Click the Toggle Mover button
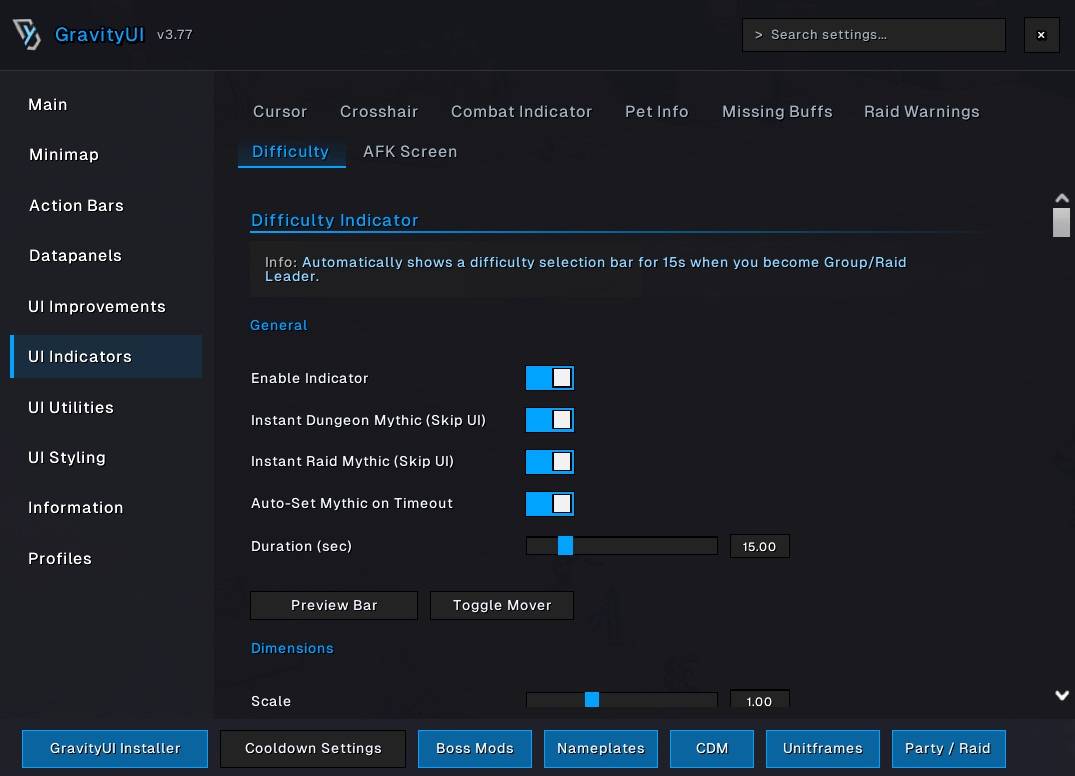The width and height of the screenshot is (1075, 776). [x=502, y=605]
